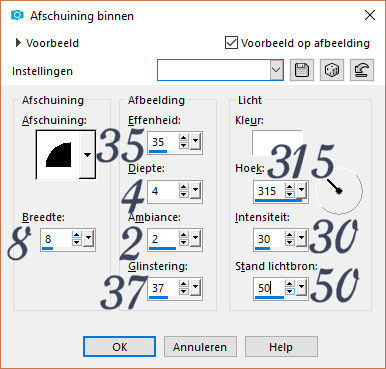Decrease the Hoek angle with down arrow

(290, 194)
